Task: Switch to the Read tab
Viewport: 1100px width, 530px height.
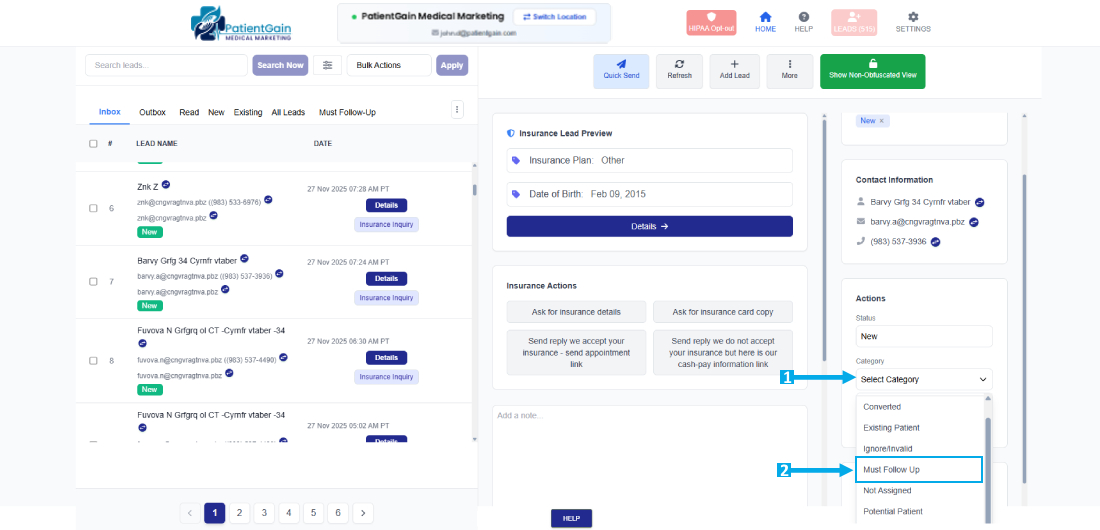Action: 189,112
